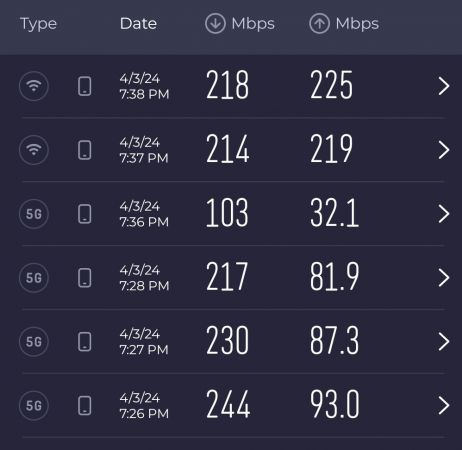Click the 5G icon for the 7:27 PM test

click(x=34, y=342)
